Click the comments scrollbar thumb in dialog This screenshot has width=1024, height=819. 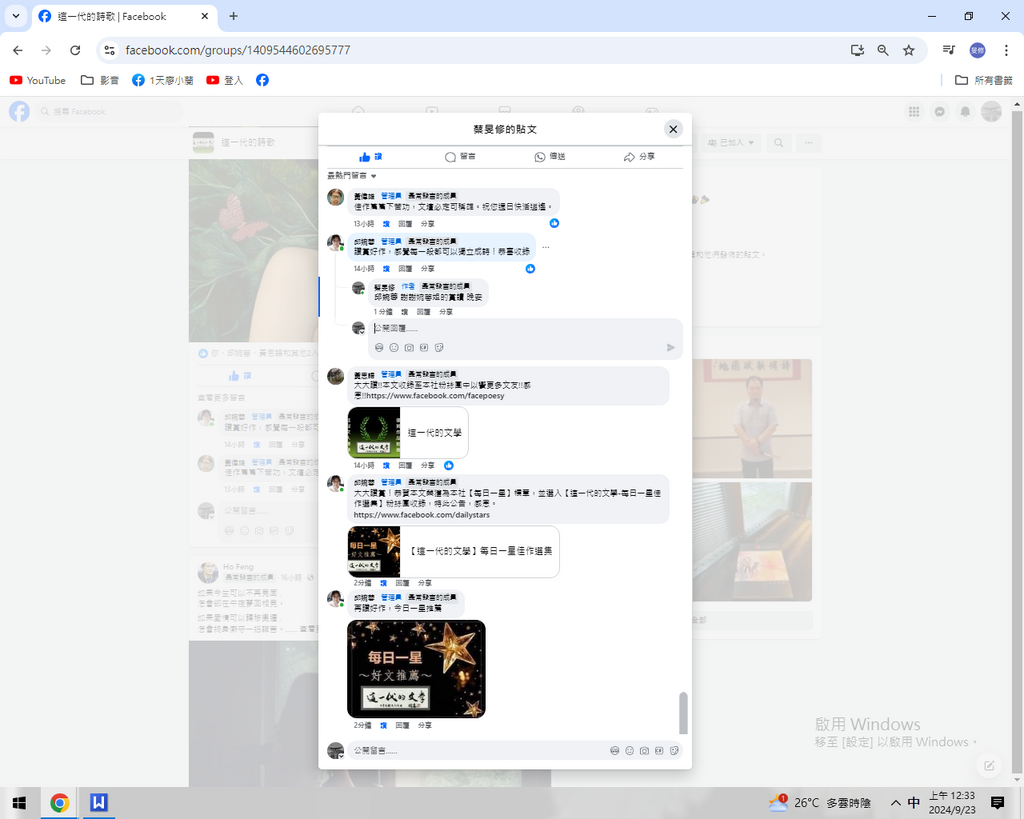click(684, 712)
